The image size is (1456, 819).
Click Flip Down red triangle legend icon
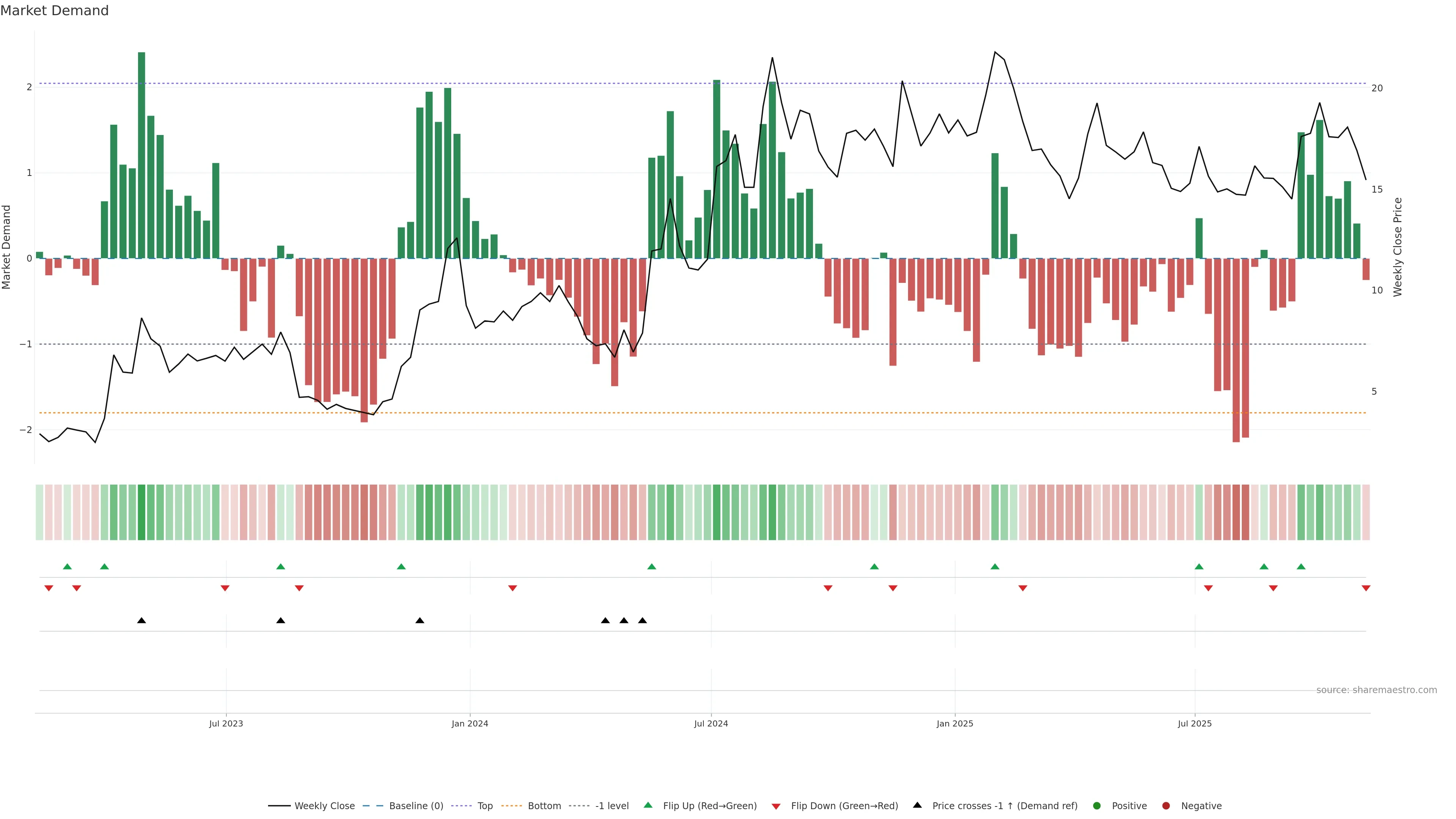776,806
